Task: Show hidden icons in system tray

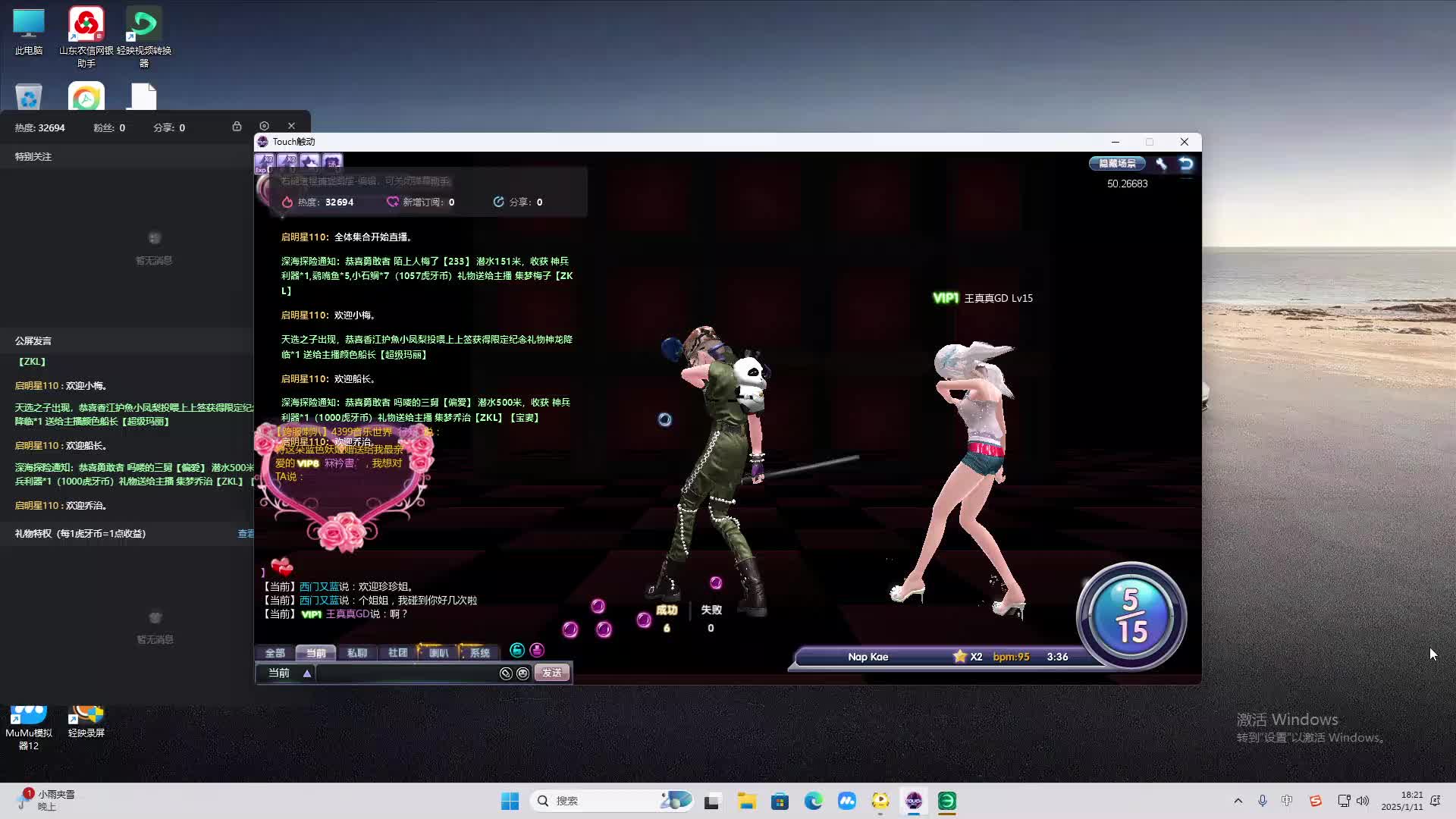Action: click(1238, 801)
